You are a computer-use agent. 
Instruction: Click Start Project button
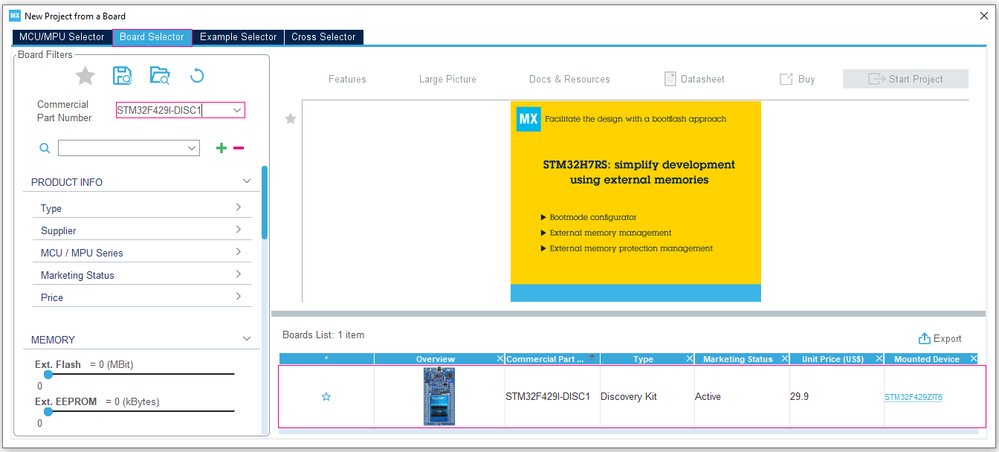pos(905,79)
